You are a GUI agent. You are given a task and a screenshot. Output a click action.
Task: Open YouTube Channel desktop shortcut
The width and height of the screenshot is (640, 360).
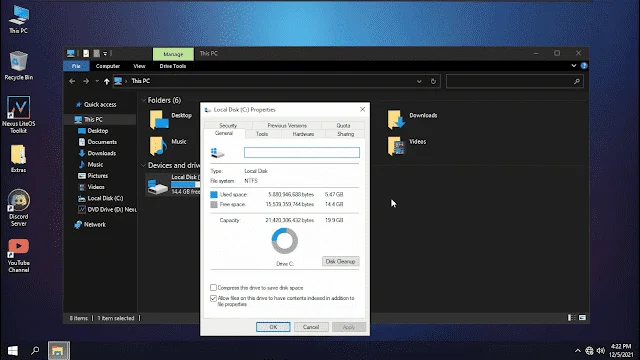point(18,256)
